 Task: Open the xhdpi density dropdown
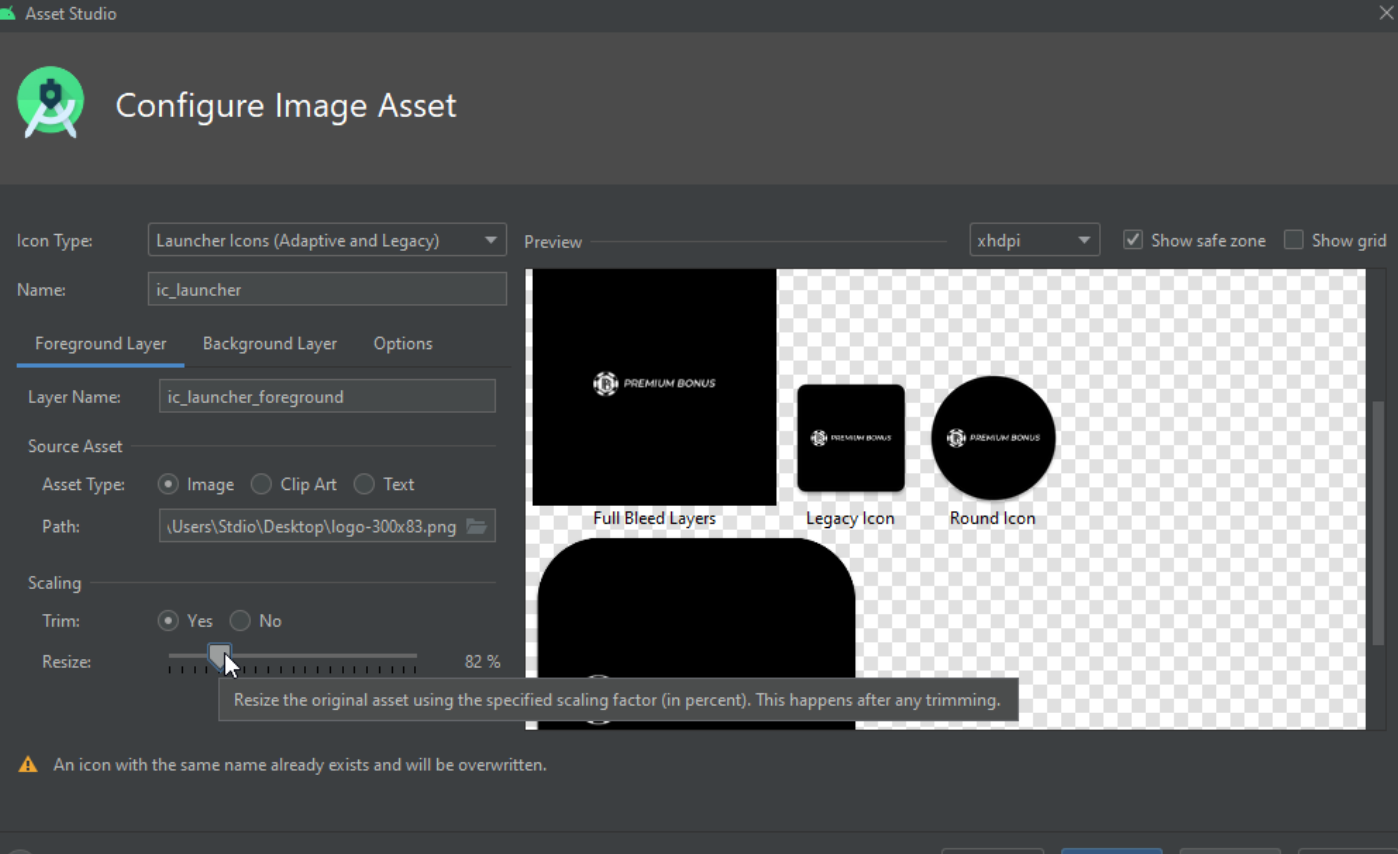point(1034,240)
